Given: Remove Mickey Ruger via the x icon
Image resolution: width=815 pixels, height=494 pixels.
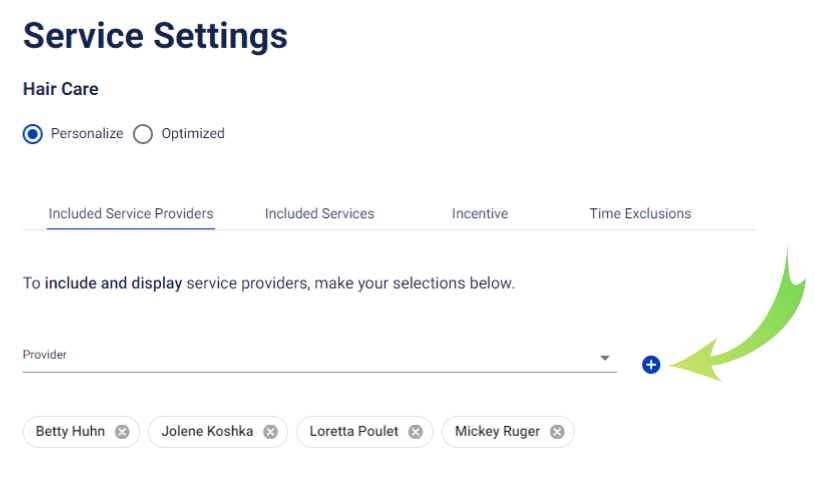Looking at the screenshot, I should (x=557, y=432).
